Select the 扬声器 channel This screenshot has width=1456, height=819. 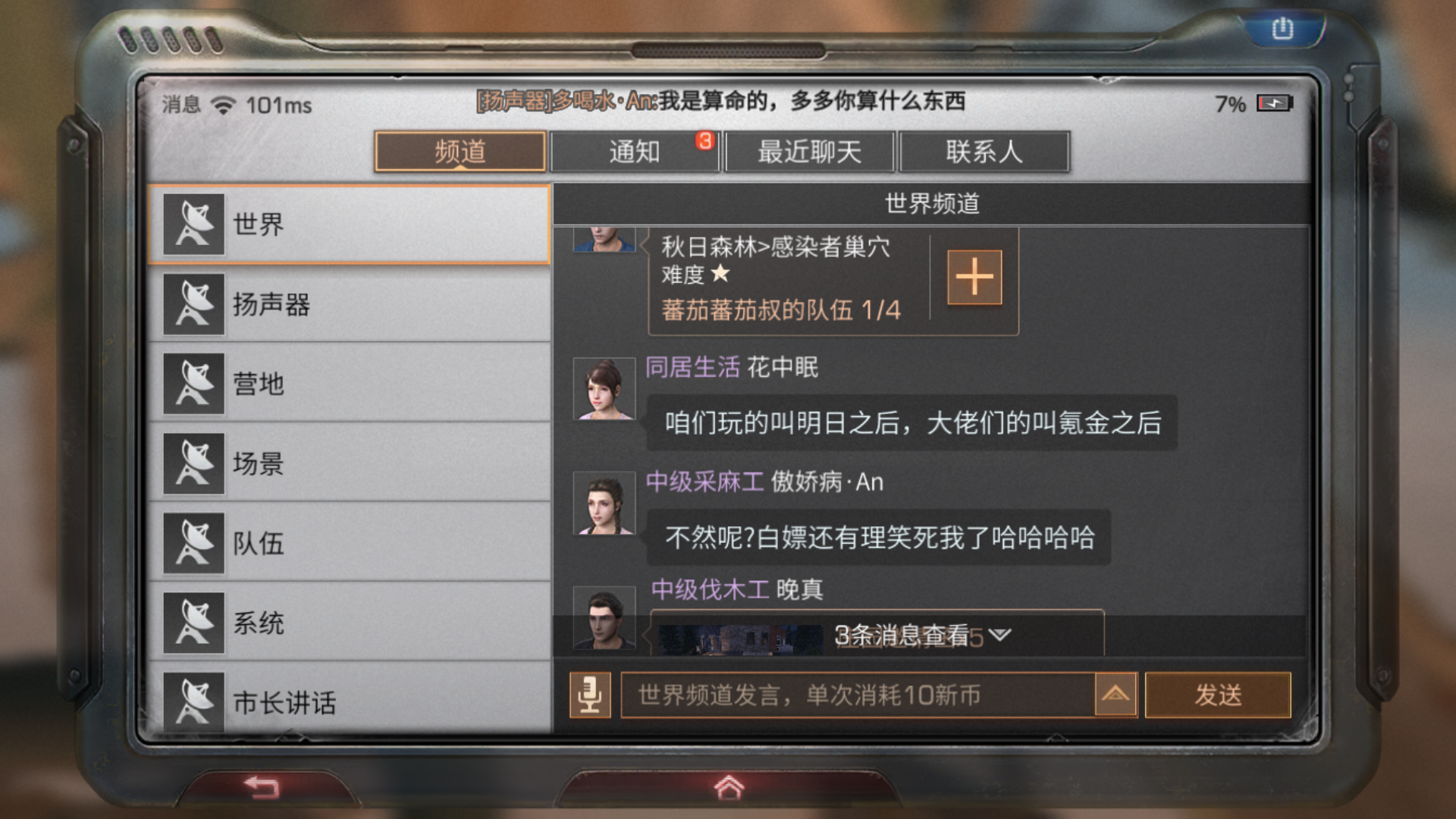pyautogui.click(x=350, y=305)
